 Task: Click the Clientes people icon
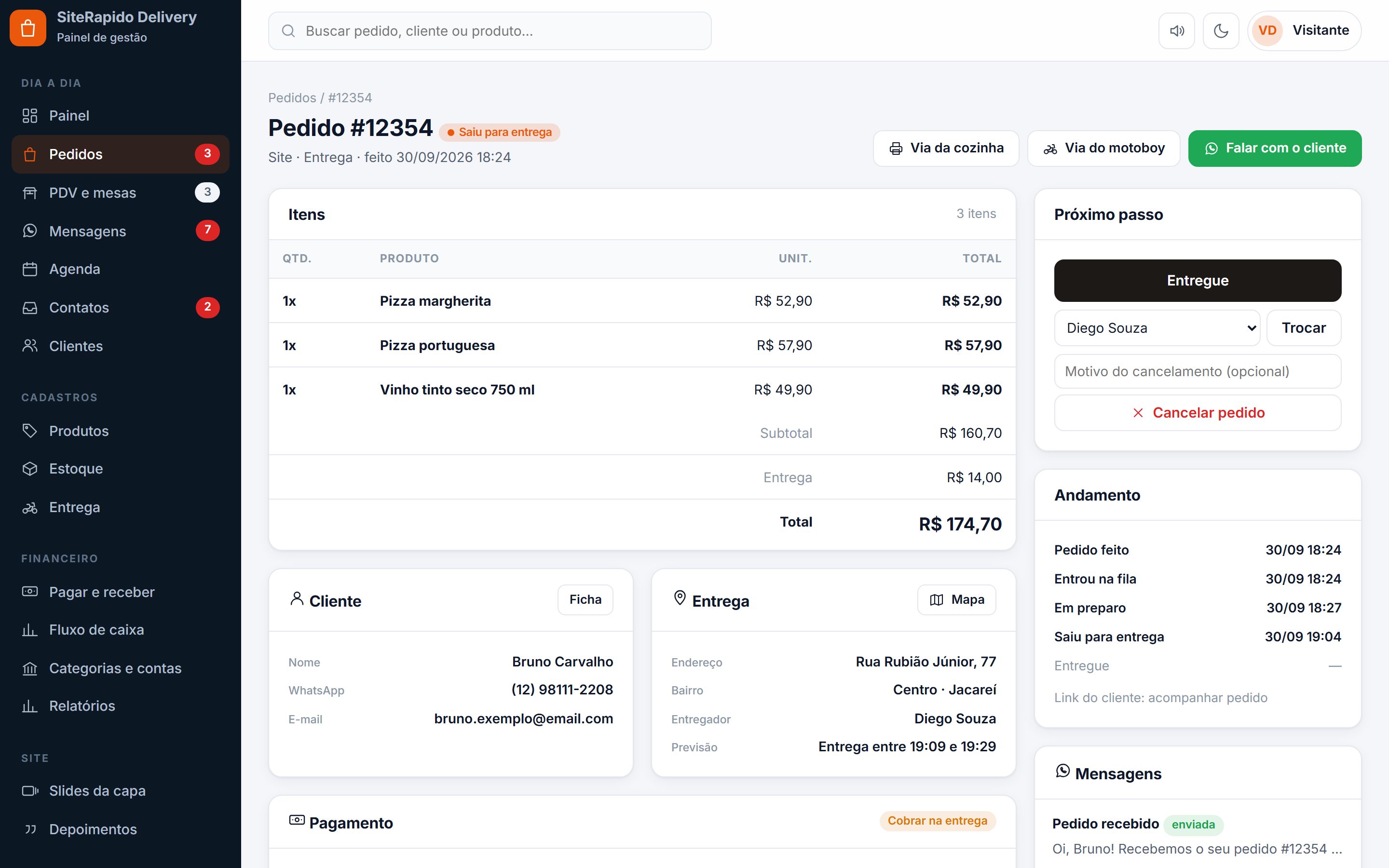coord(30,346)
